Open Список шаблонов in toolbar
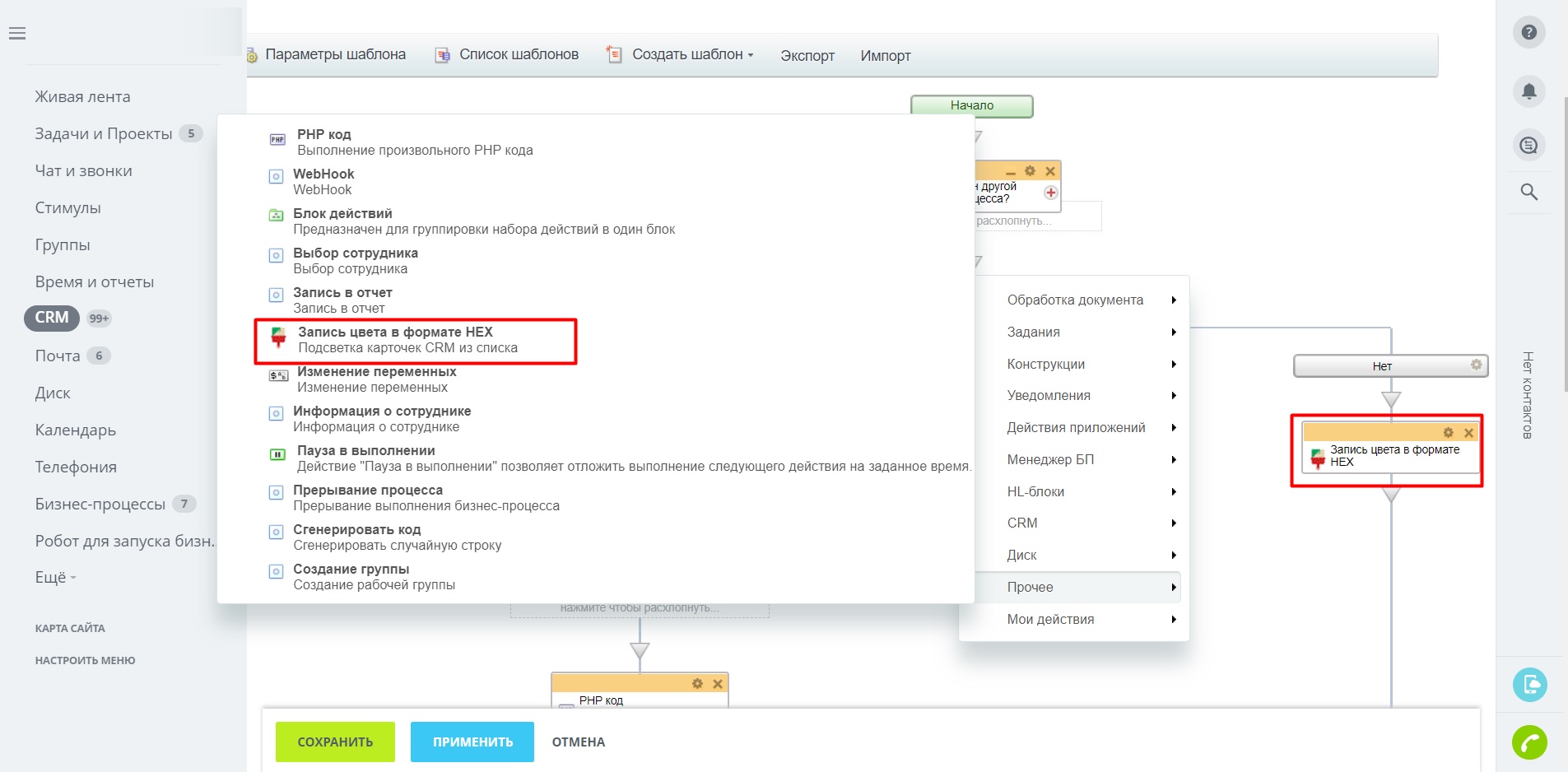1568x772 pixels. pyautogui.click(x=518, y=54)
